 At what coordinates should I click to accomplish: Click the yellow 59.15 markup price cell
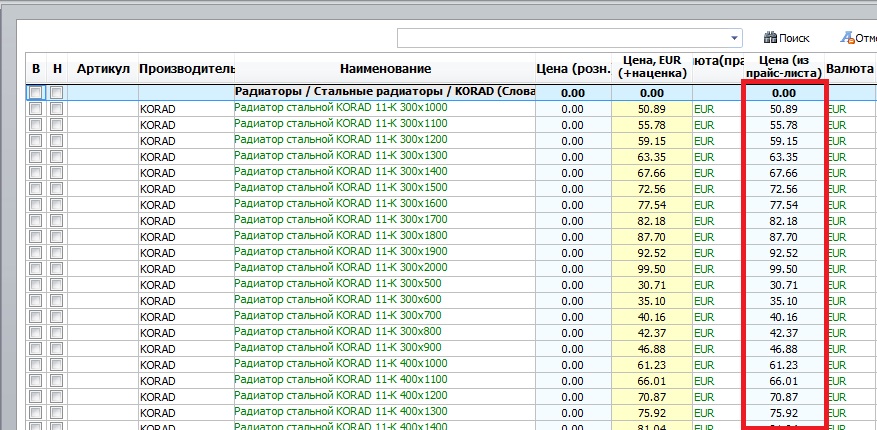click(652, 141)
